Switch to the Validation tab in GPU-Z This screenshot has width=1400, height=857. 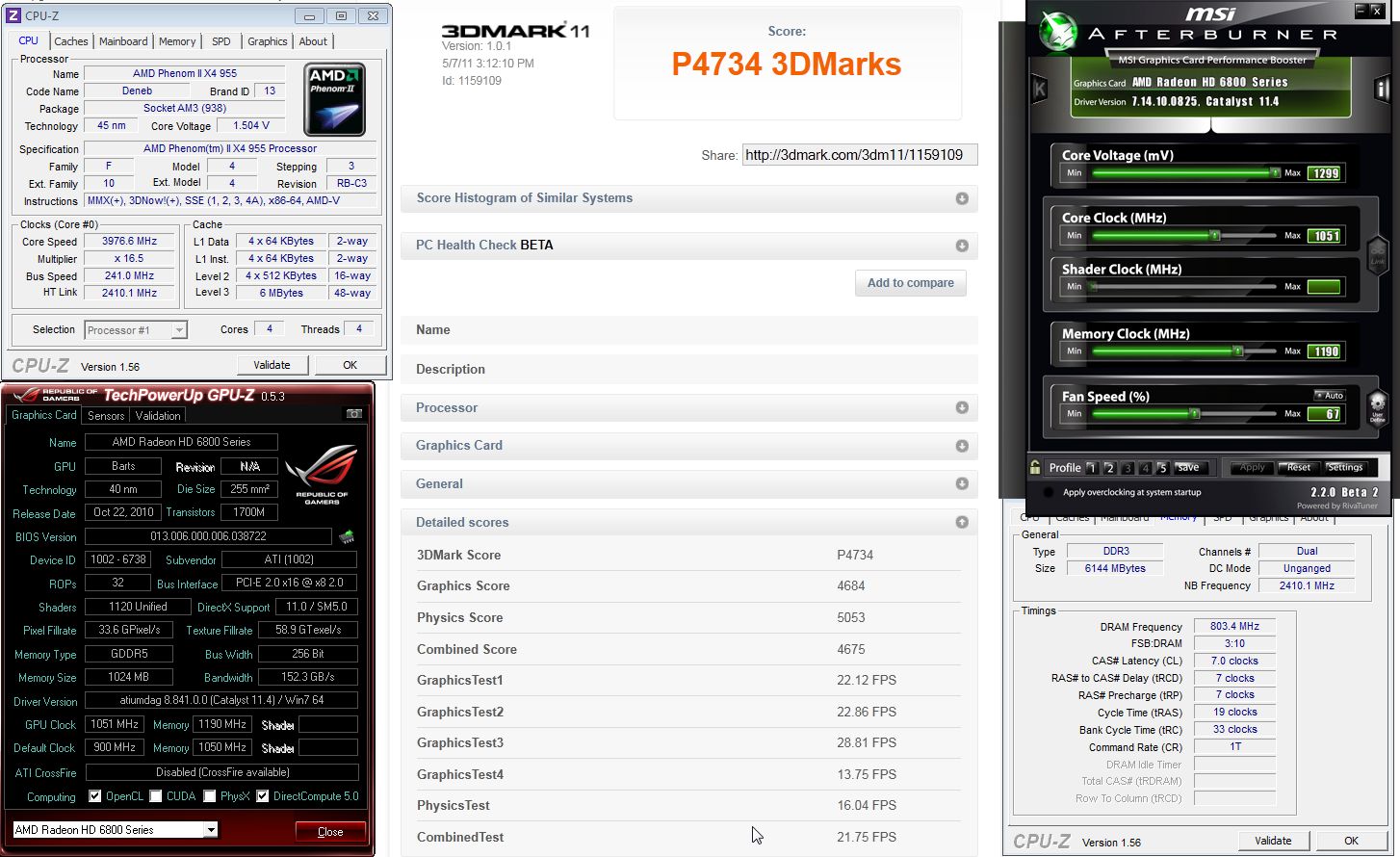[x=158, y=416]
